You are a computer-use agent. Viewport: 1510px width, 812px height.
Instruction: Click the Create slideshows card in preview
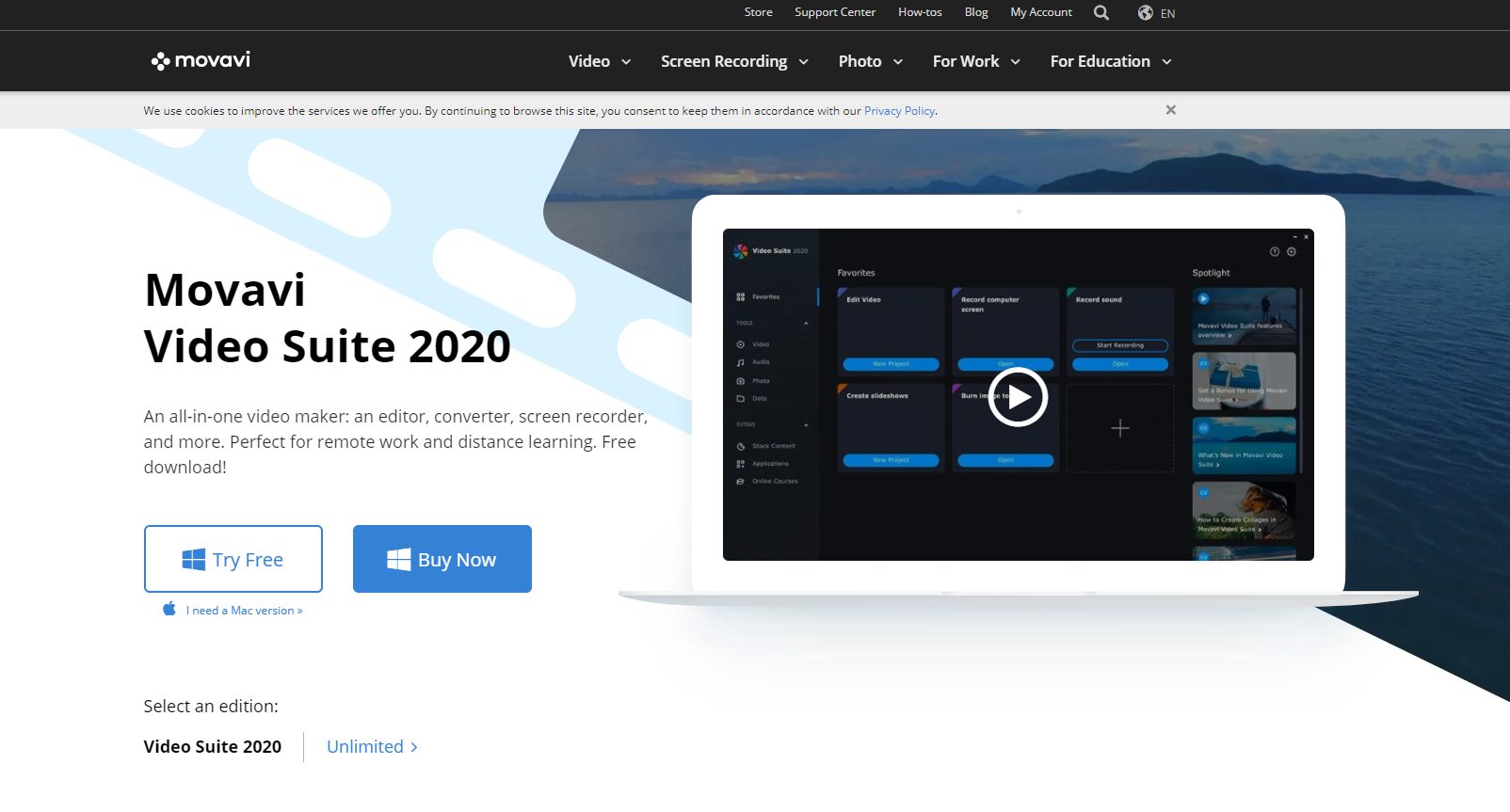(891, 428)
